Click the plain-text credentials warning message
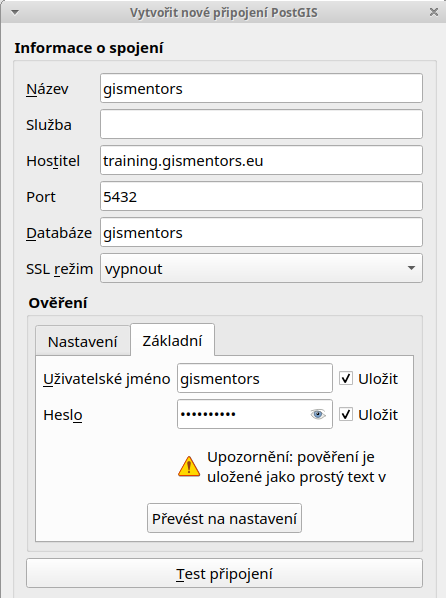The height and width of the screenshot is (598, 446). [x=296, y=467]
